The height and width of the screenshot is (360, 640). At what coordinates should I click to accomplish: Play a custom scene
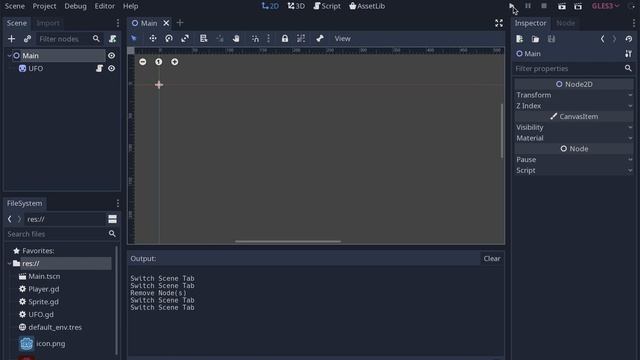tap(578, 6)
